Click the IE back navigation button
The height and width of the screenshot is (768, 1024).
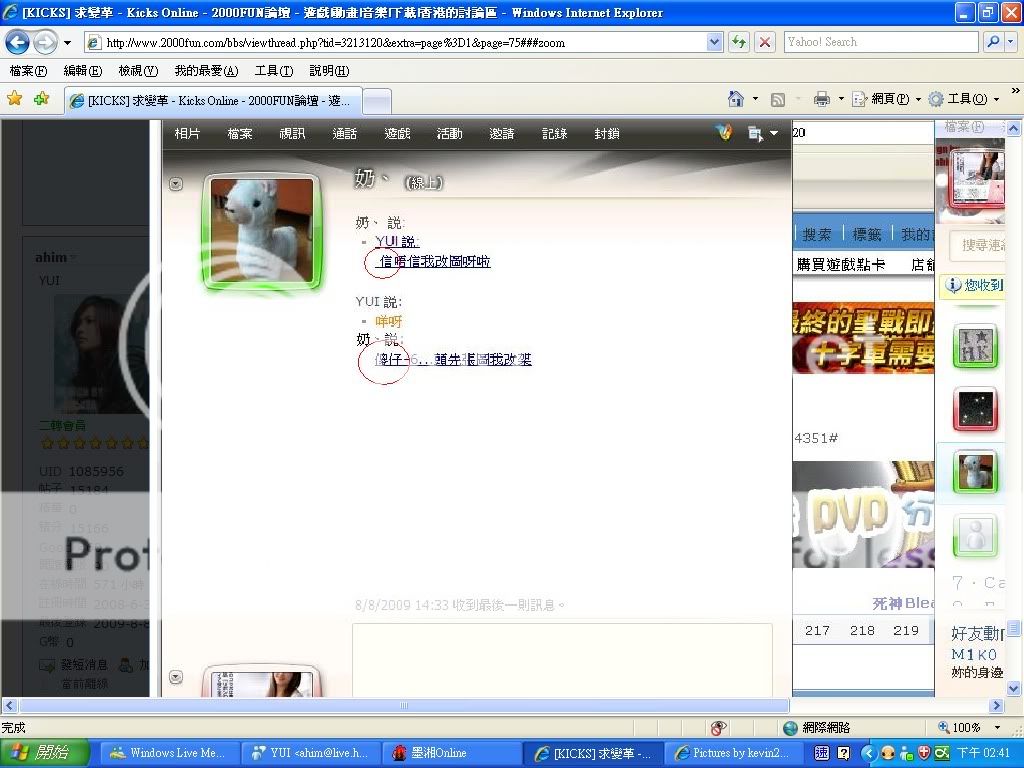pyautogui.click(x=18, y=42)
